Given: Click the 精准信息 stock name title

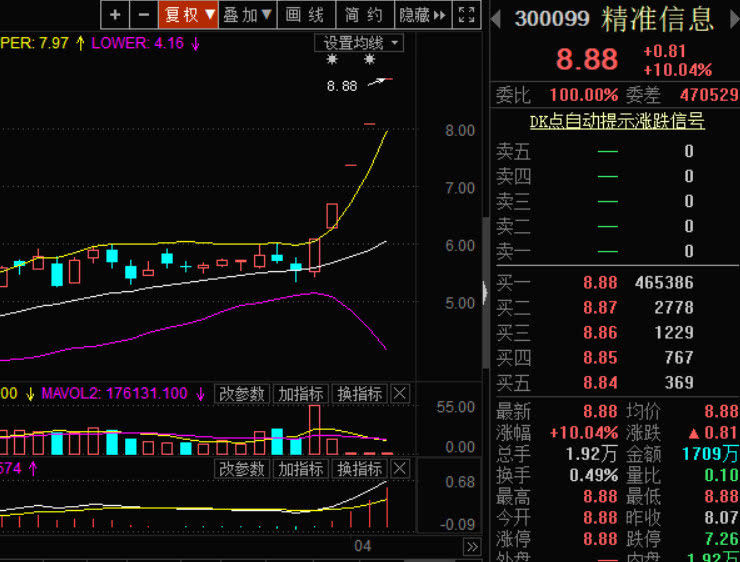Looking at the screenshot, I should (657, 18).
